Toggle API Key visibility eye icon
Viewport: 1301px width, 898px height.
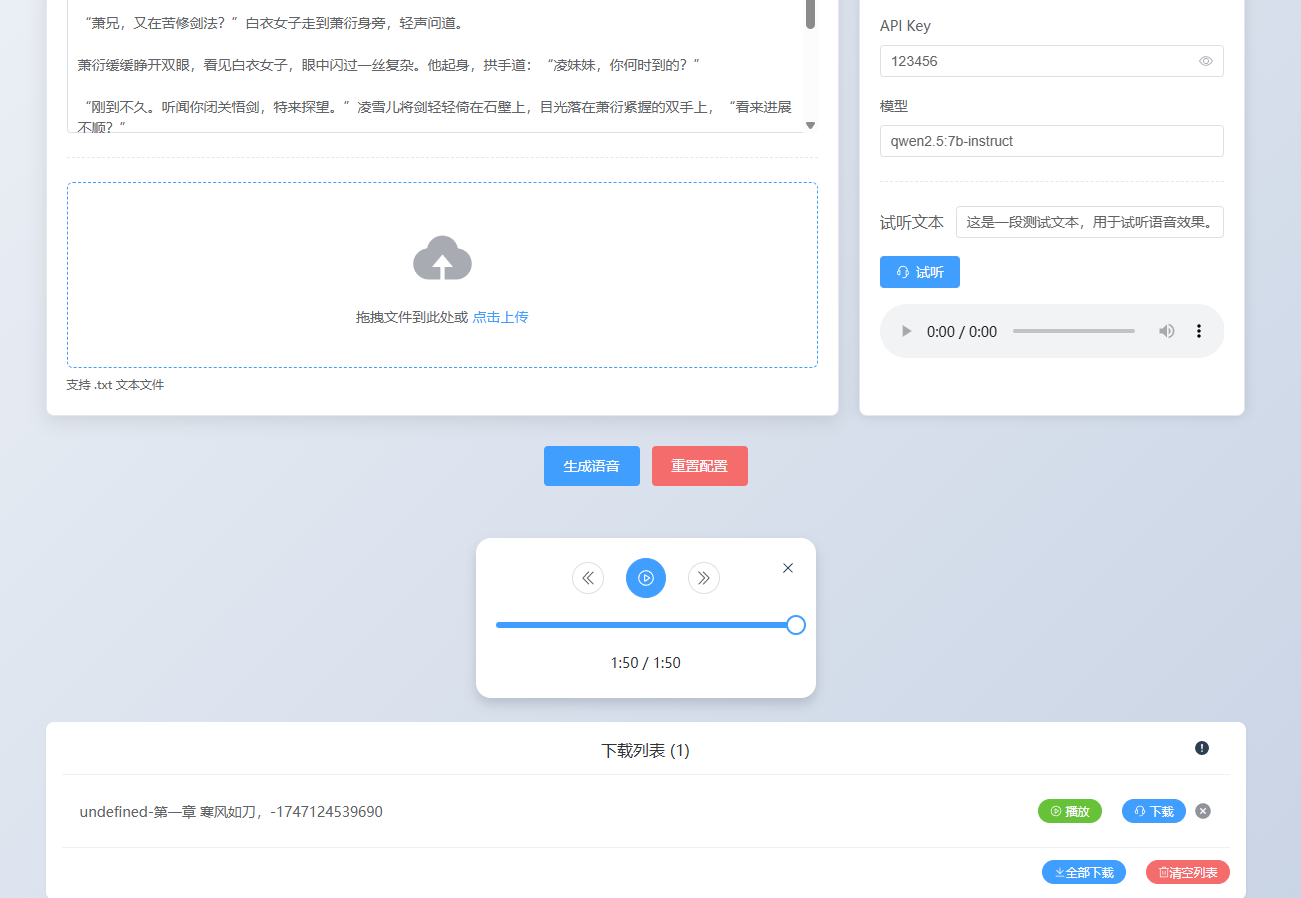coord(1206,61)
